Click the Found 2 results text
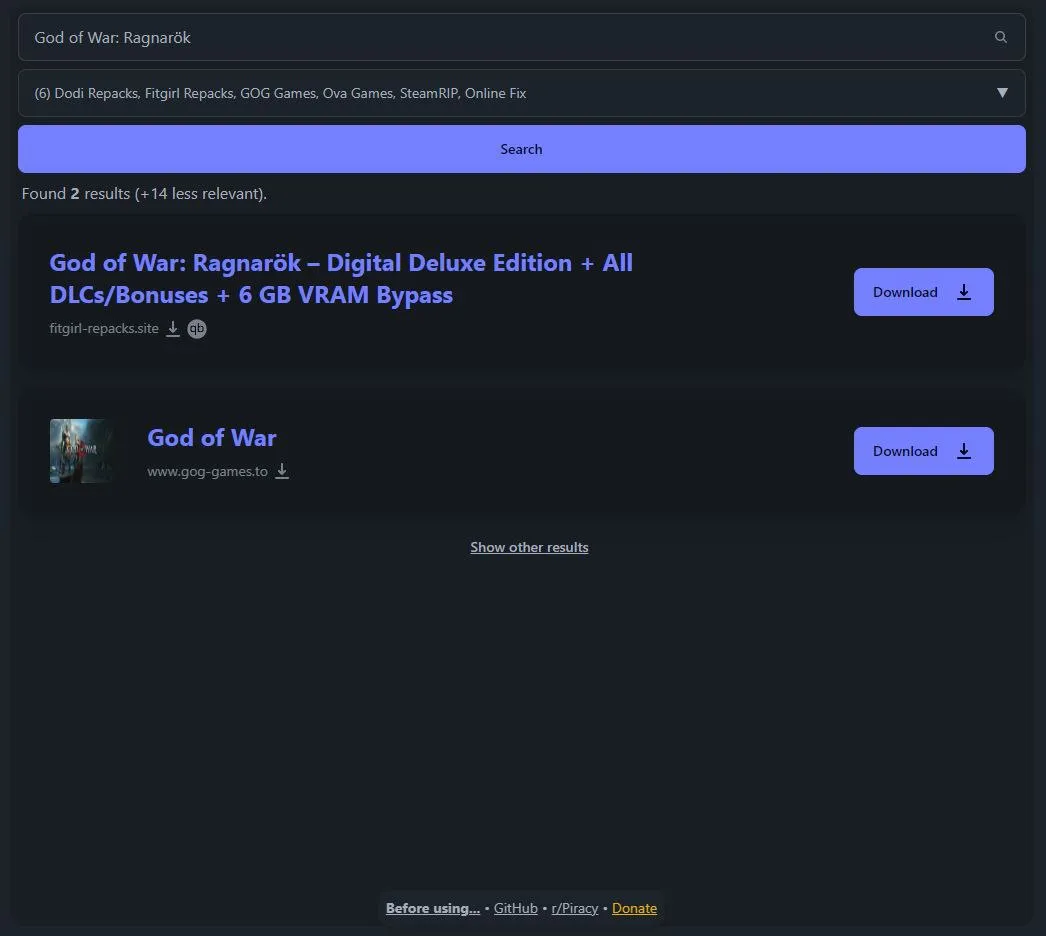The image size is (1046, 936). (x=144, y=194)
